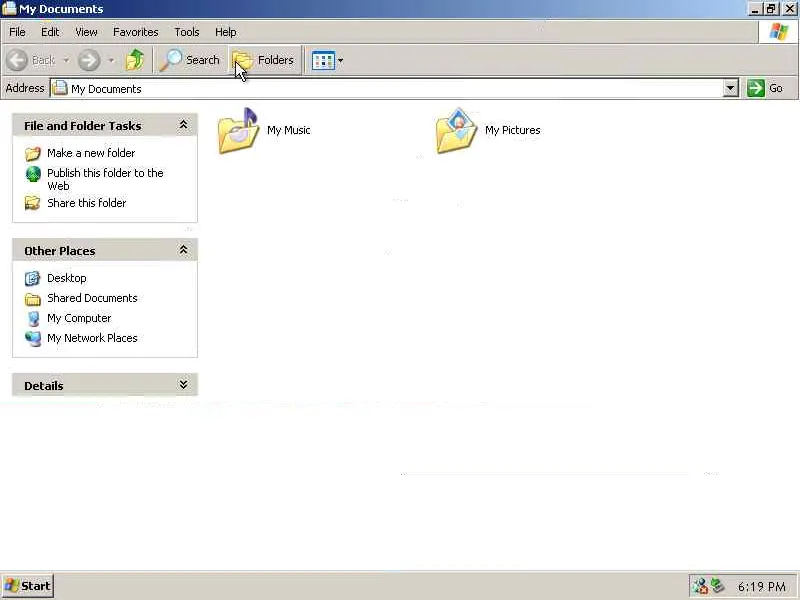The image size is (800, 600).
Task: Click the Shared Documents folder icon
Action: point(33,299)
